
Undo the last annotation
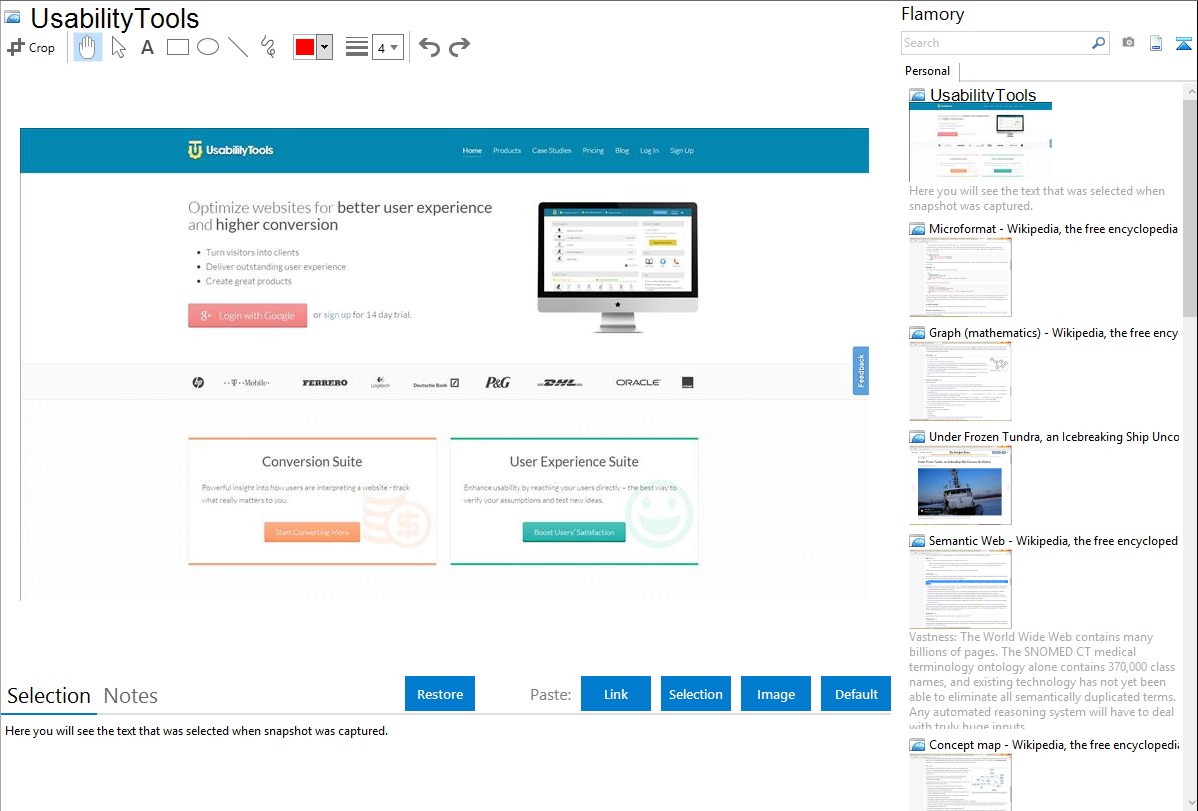coord(429,47)
